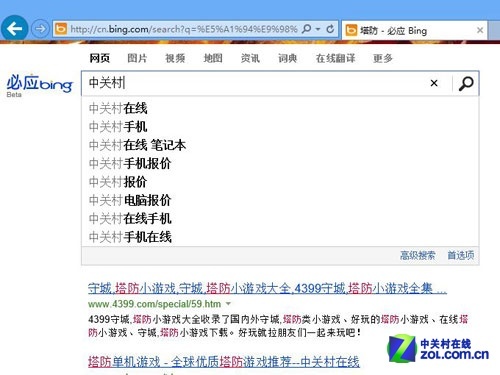This screenshot has height=375, width=500.
Task: Select suggestion 中关村手机在线
Action: (x=280, y=237)
